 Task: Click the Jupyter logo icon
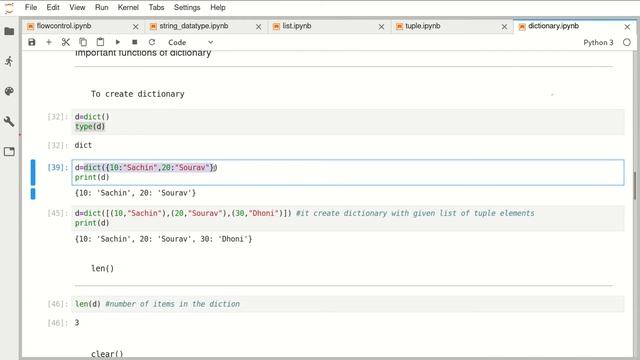point(9,8)
